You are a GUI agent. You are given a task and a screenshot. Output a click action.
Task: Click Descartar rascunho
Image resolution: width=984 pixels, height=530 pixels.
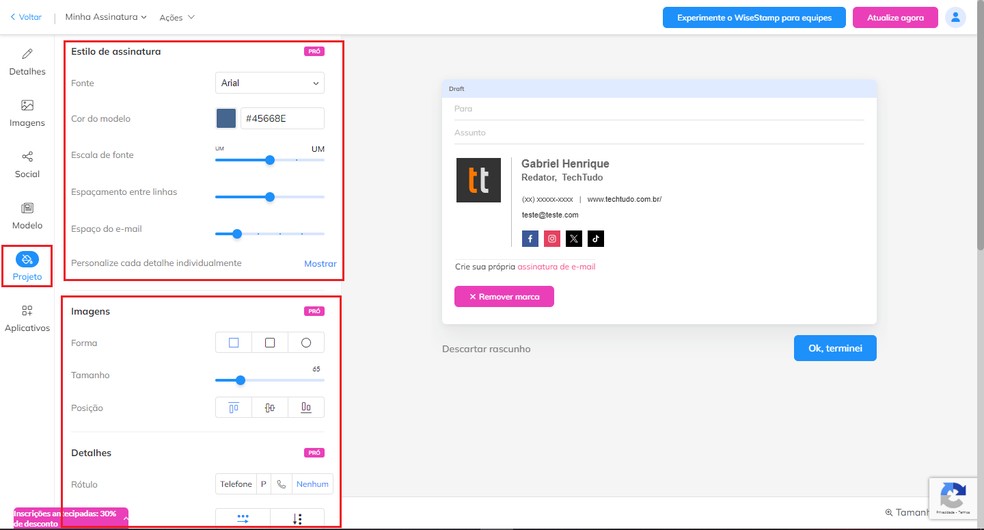(486, 349)
